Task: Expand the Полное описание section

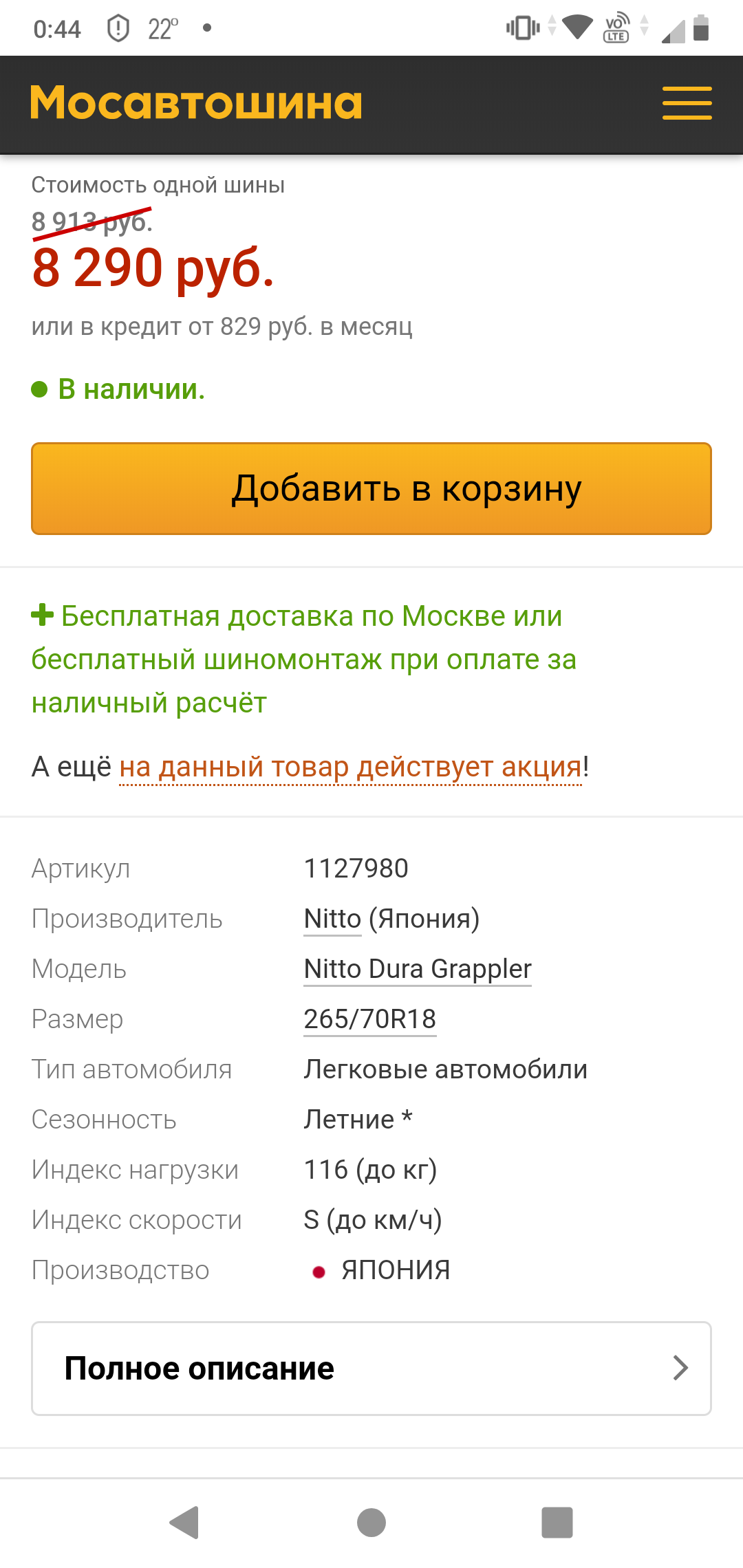Action: tap(371, 1369)
